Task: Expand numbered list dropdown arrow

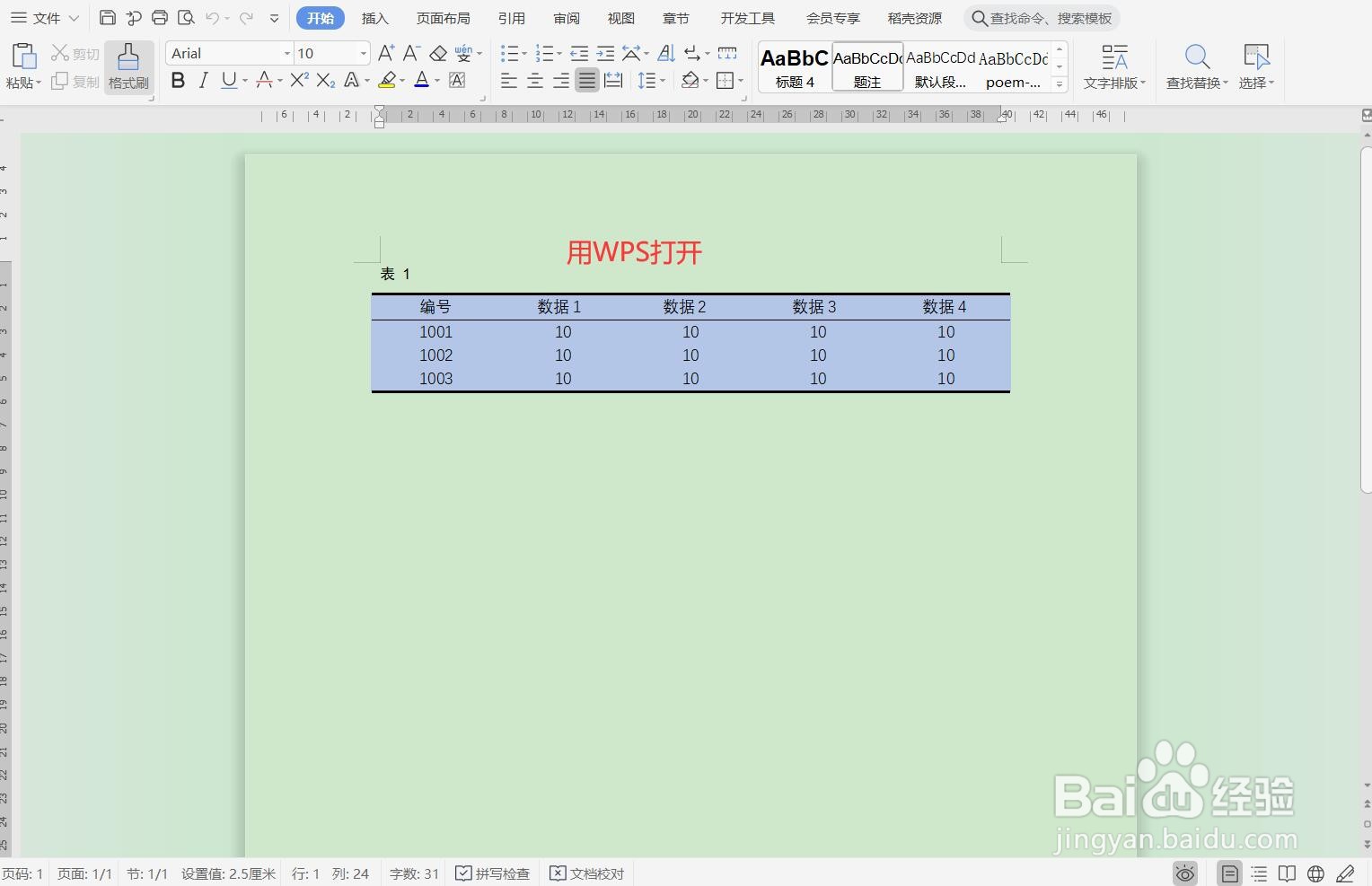Action: point(558,54)
